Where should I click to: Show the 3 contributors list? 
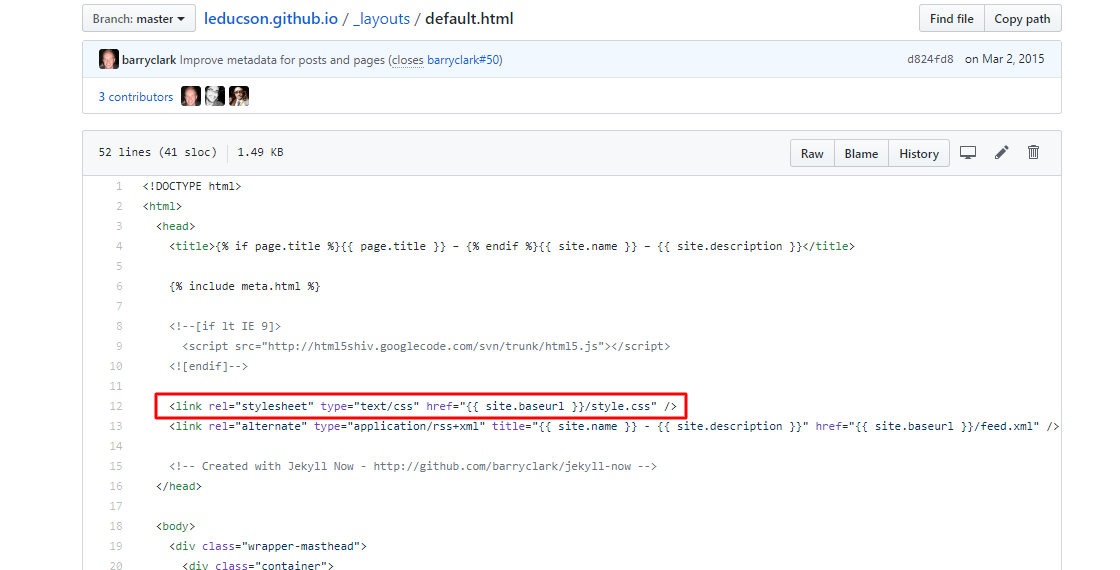click(135, 97)
